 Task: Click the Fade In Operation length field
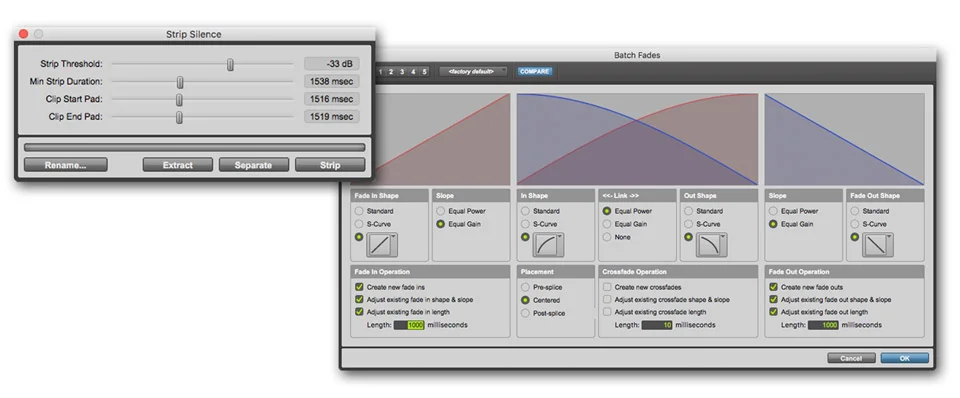(x=409, y=325)
